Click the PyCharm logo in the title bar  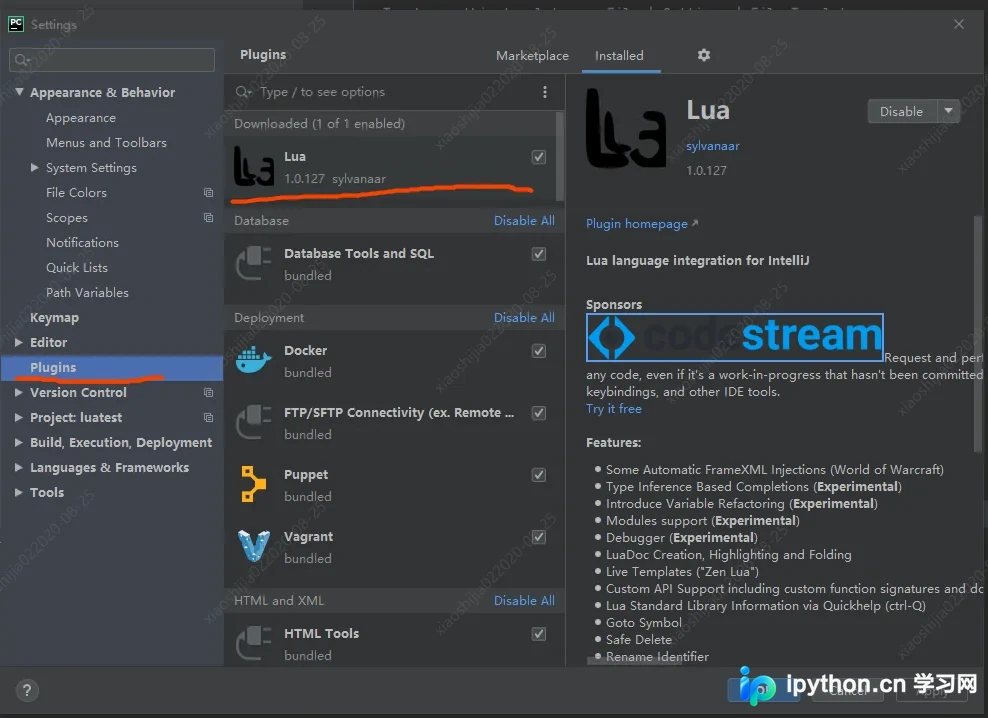click(16, 24)
